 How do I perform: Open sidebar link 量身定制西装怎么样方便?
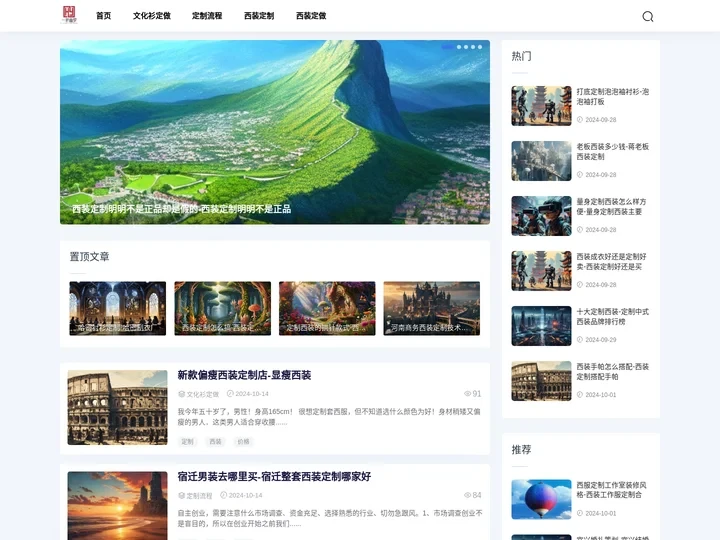tap(611, 207)
